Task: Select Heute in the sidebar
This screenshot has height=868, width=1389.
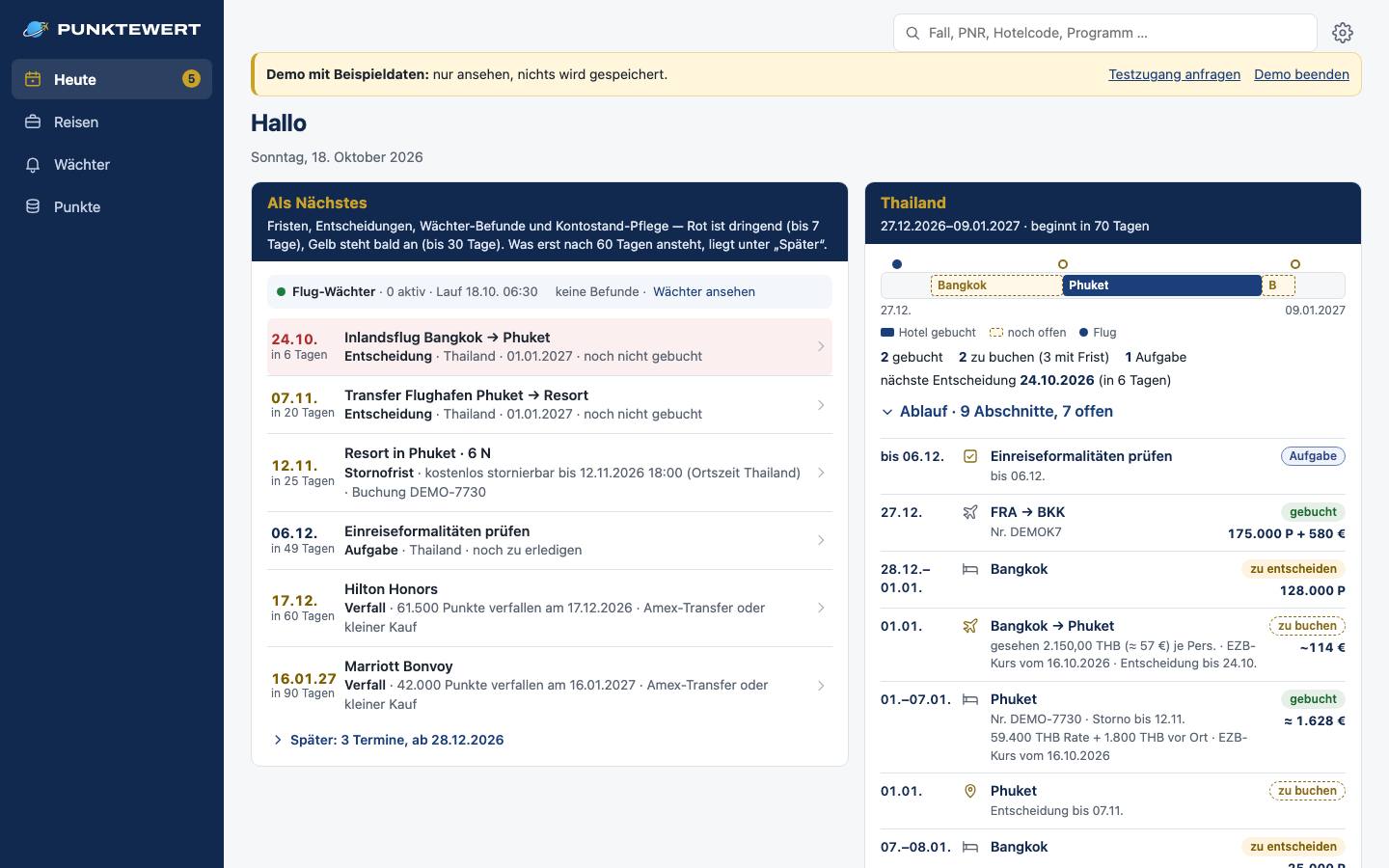Action: pos(112,79)
